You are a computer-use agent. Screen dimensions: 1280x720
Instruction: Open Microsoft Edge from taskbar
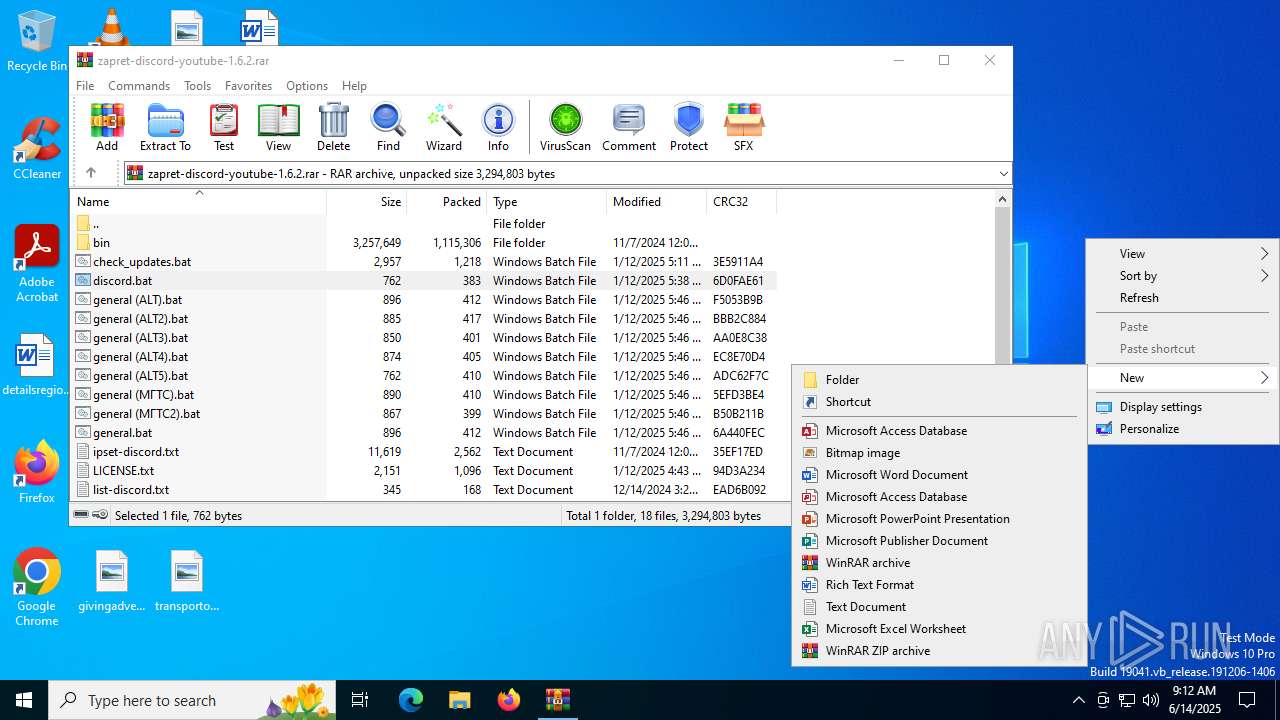click(411, 700)
